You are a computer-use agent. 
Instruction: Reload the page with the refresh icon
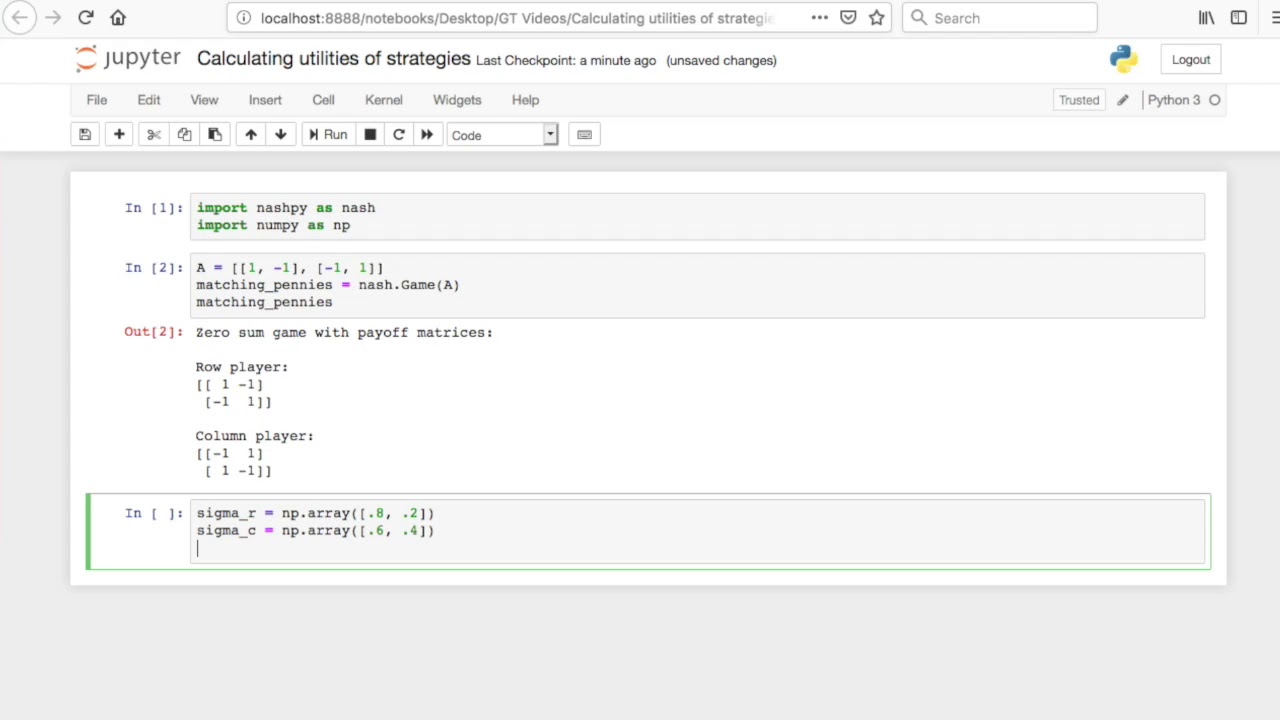(86, 18)
